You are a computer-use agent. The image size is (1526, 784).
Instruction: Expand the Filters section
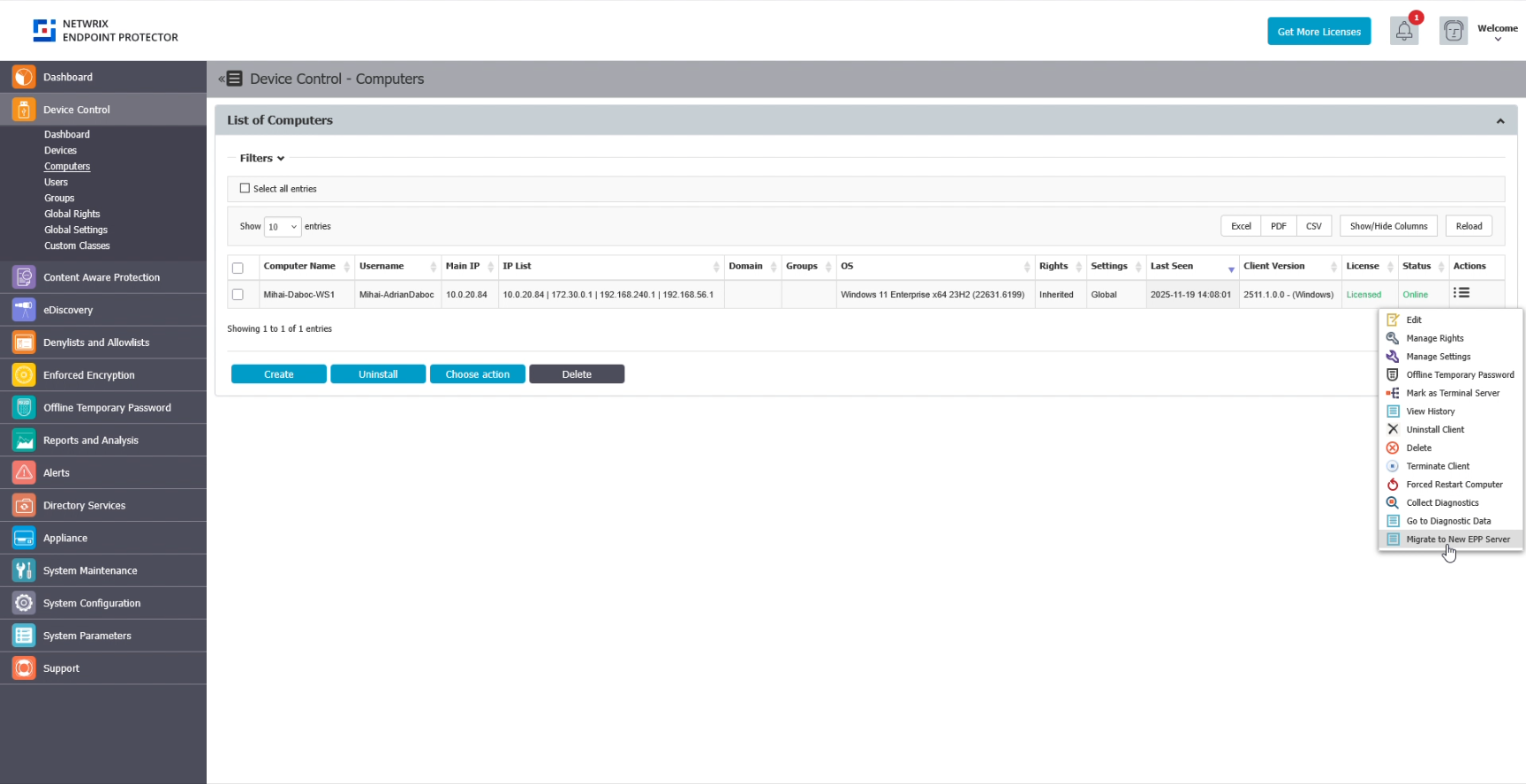261,158
